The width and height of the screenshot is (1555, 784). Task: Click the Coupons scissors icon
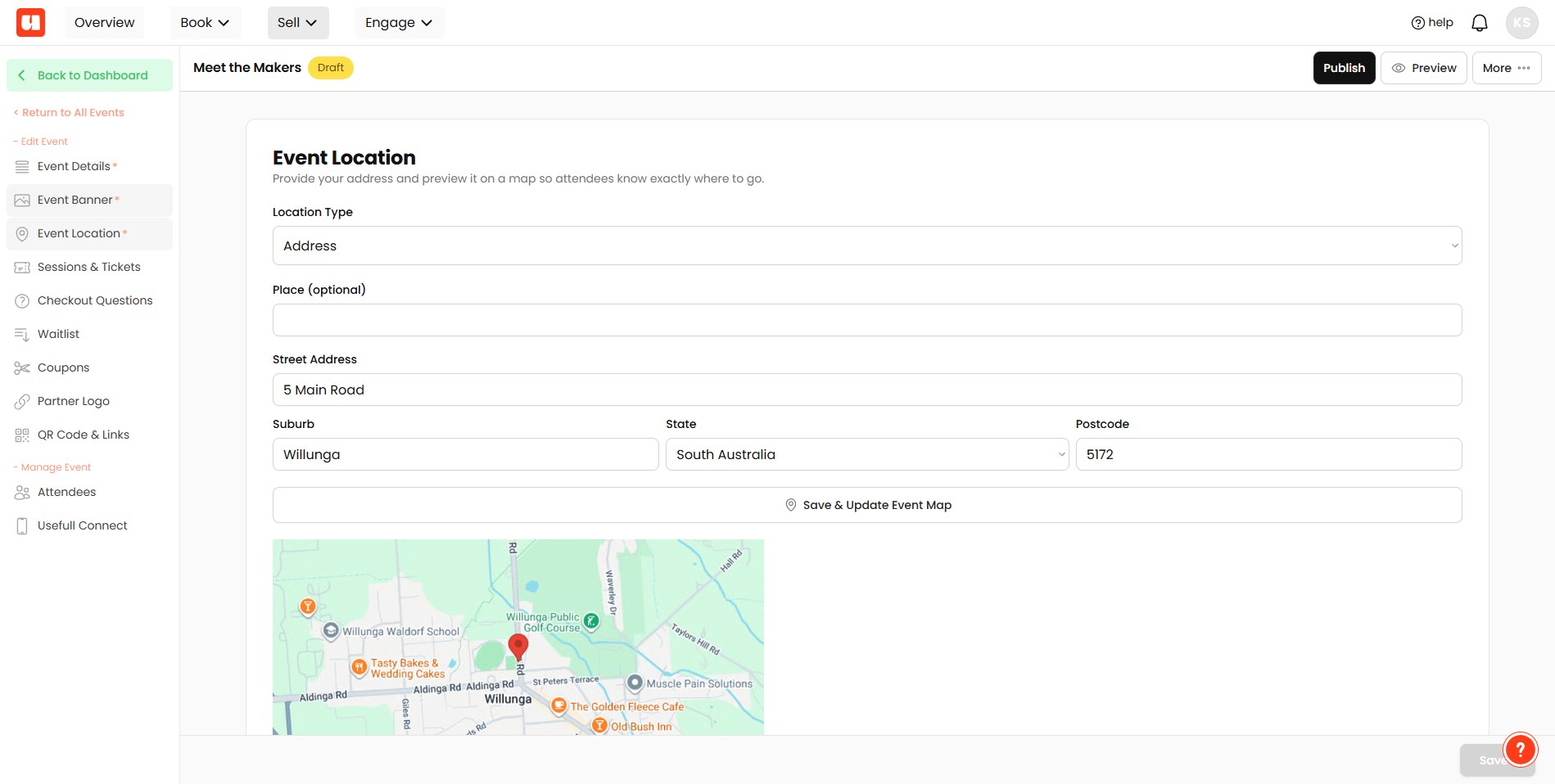click(x=22, y=368)
